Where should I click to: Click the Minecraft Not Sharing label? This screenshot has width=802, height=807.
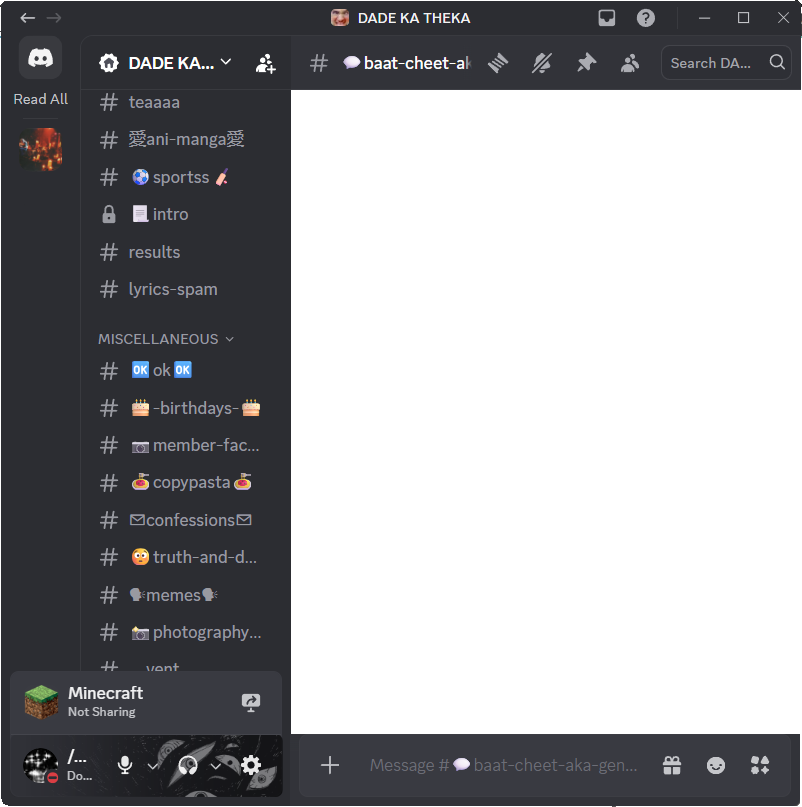point(106,702)
